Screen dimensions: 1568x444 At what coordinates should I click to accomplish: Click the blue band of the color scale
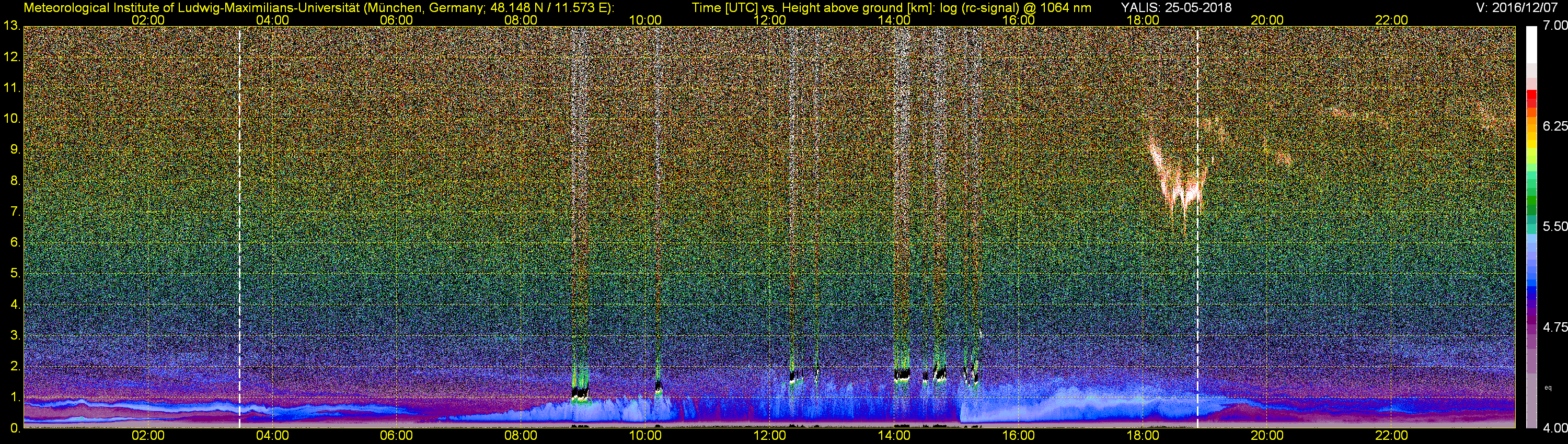[x=1531, y=286]
